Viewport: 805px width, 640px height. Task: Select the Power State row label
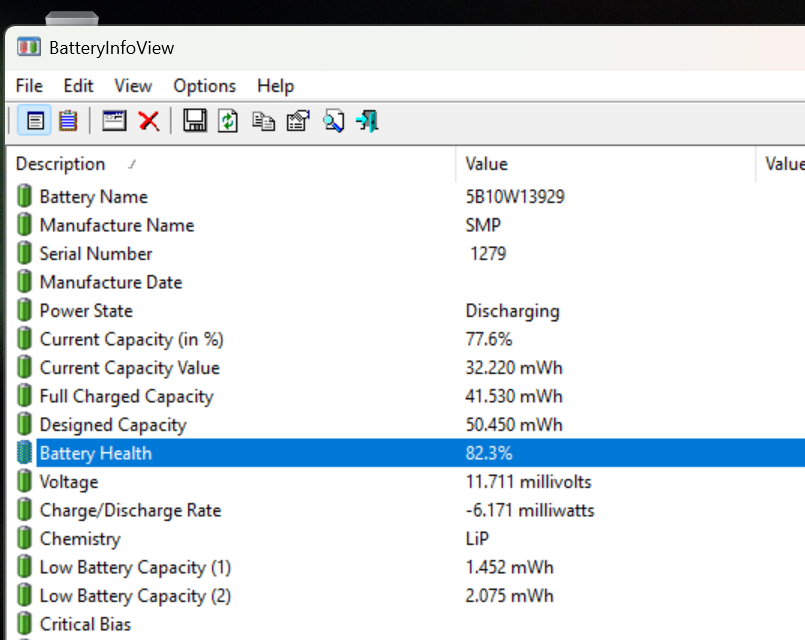[x=86, y=311]
